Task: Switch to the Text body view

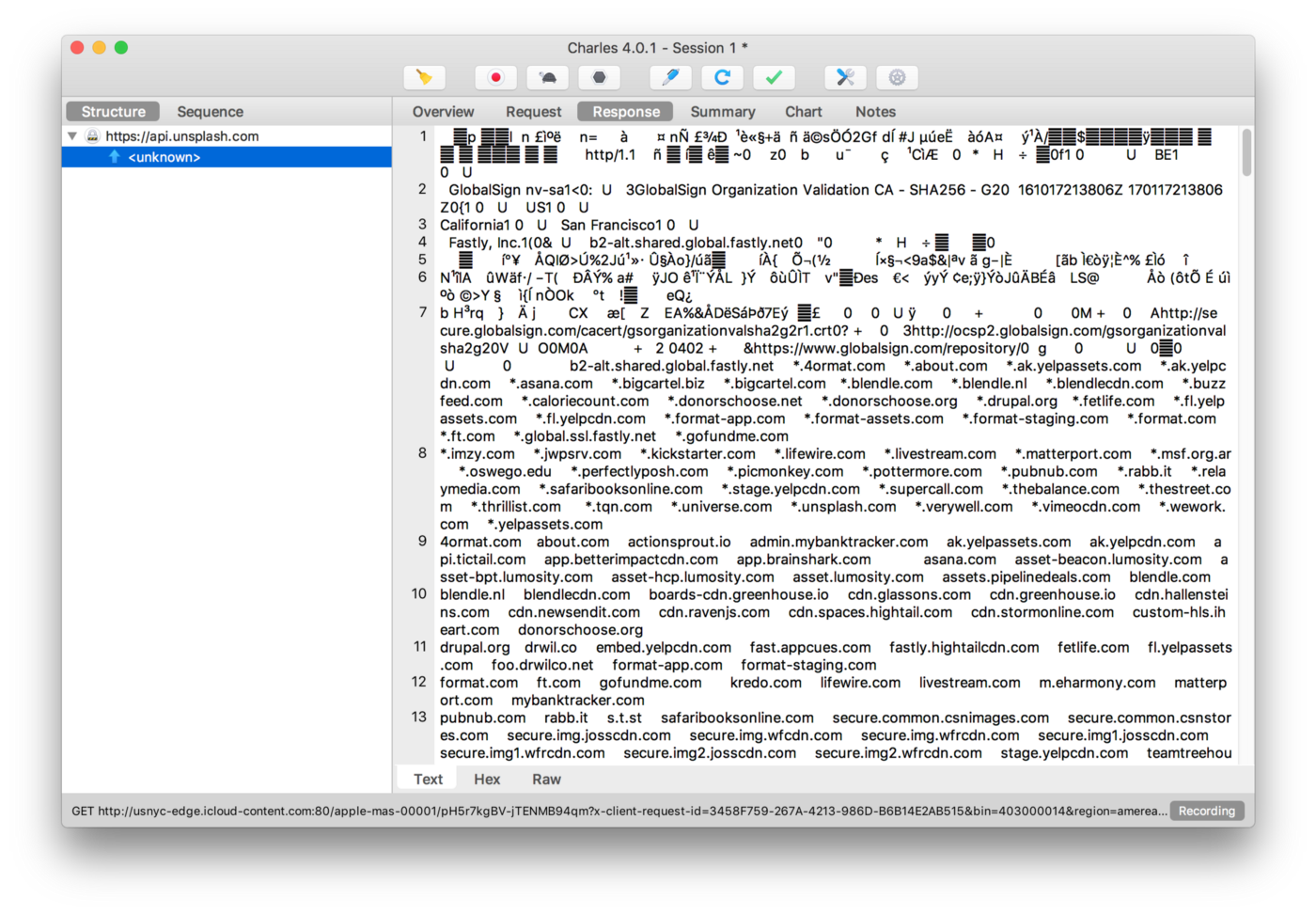Action: coord(428,779)
